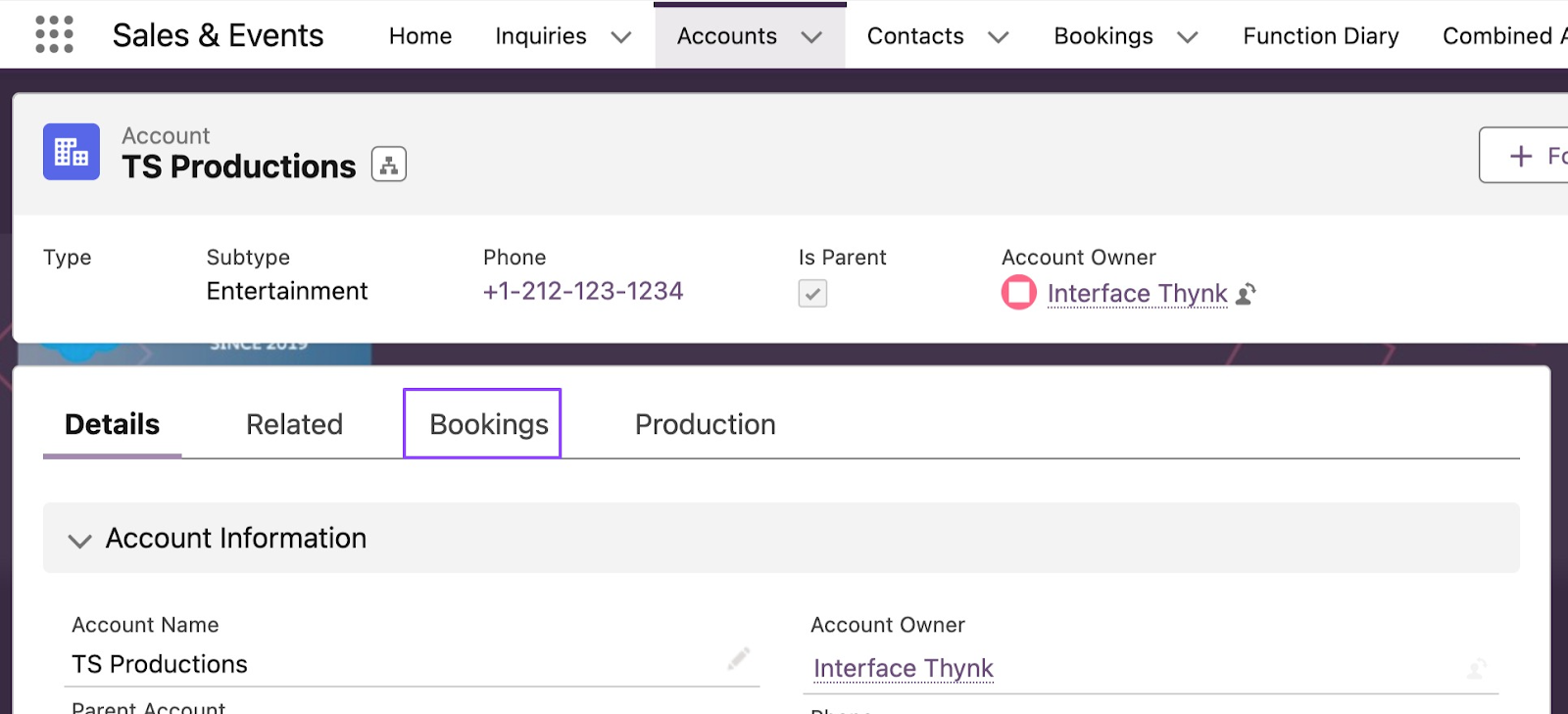Image resolution: width=1568 pixels, height=714 pixels.
Task: Select the Bookings record tab
Action: pos(488,424)
